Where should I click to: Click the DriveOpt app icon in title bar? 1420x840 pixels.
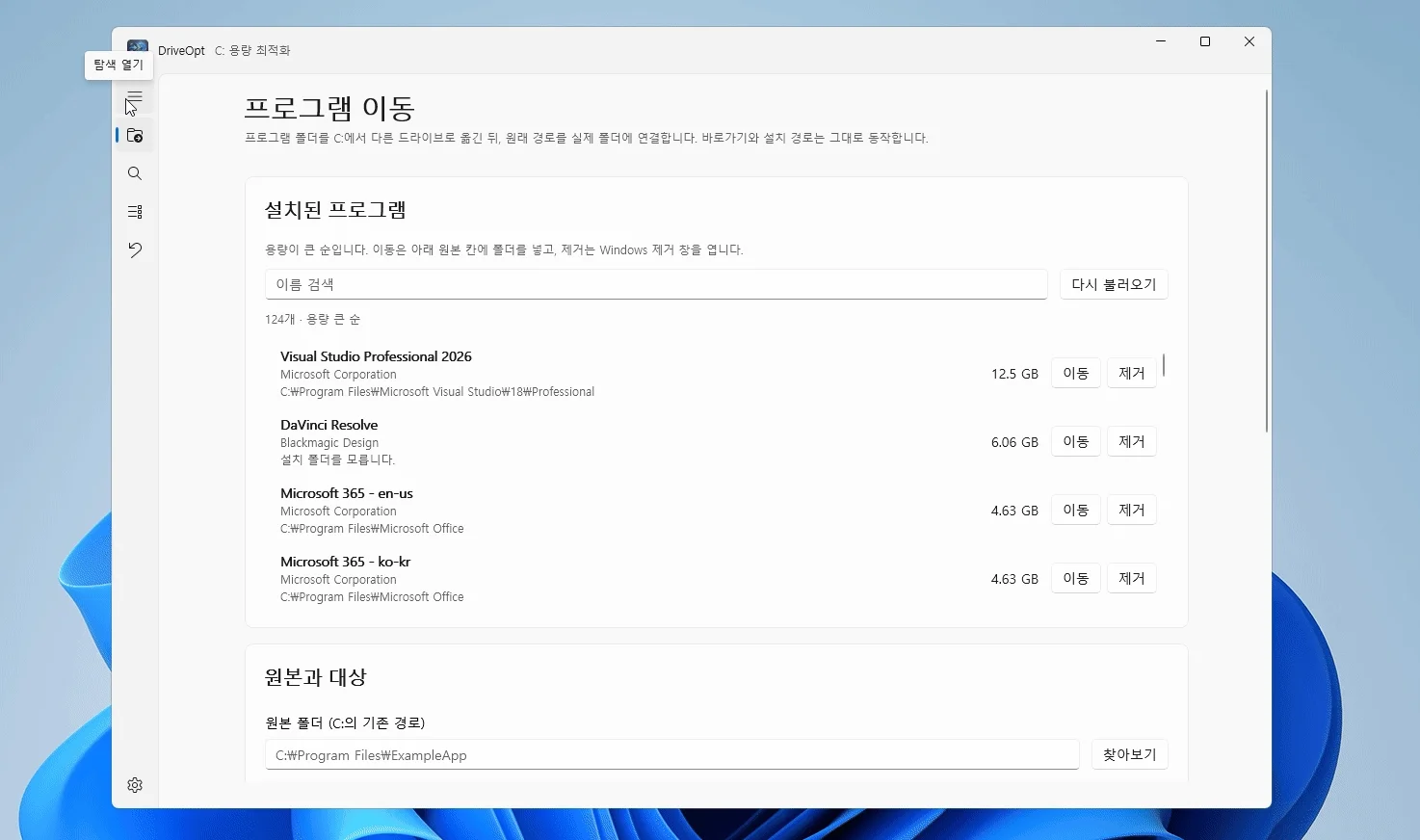[x=138, y=48]
